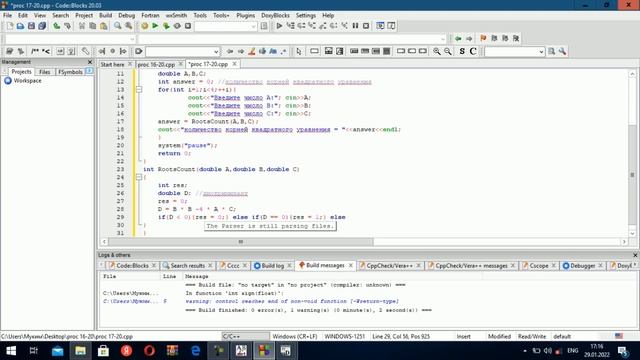Switch to the Build log tab

coord(272,266)
